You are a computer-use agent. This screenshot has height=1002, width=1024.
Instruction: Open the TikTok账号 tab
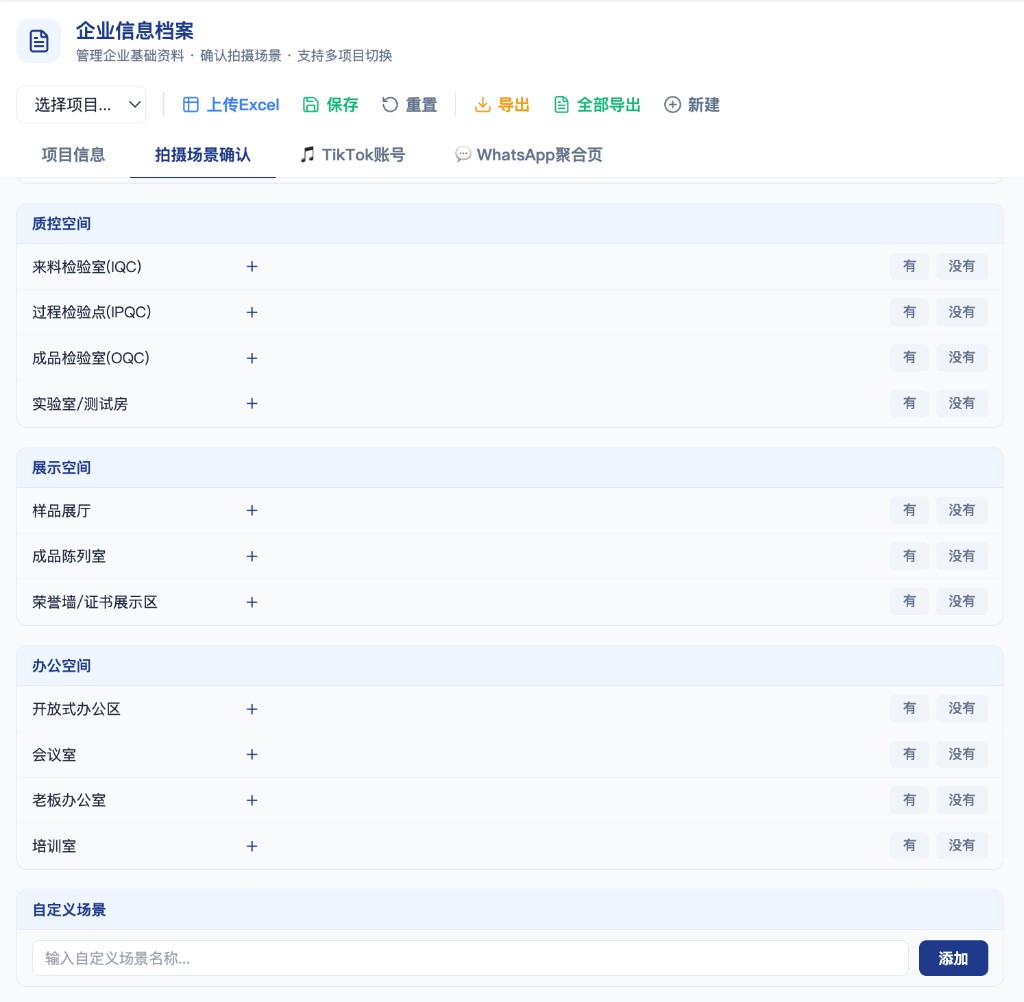tap(353, 155)
